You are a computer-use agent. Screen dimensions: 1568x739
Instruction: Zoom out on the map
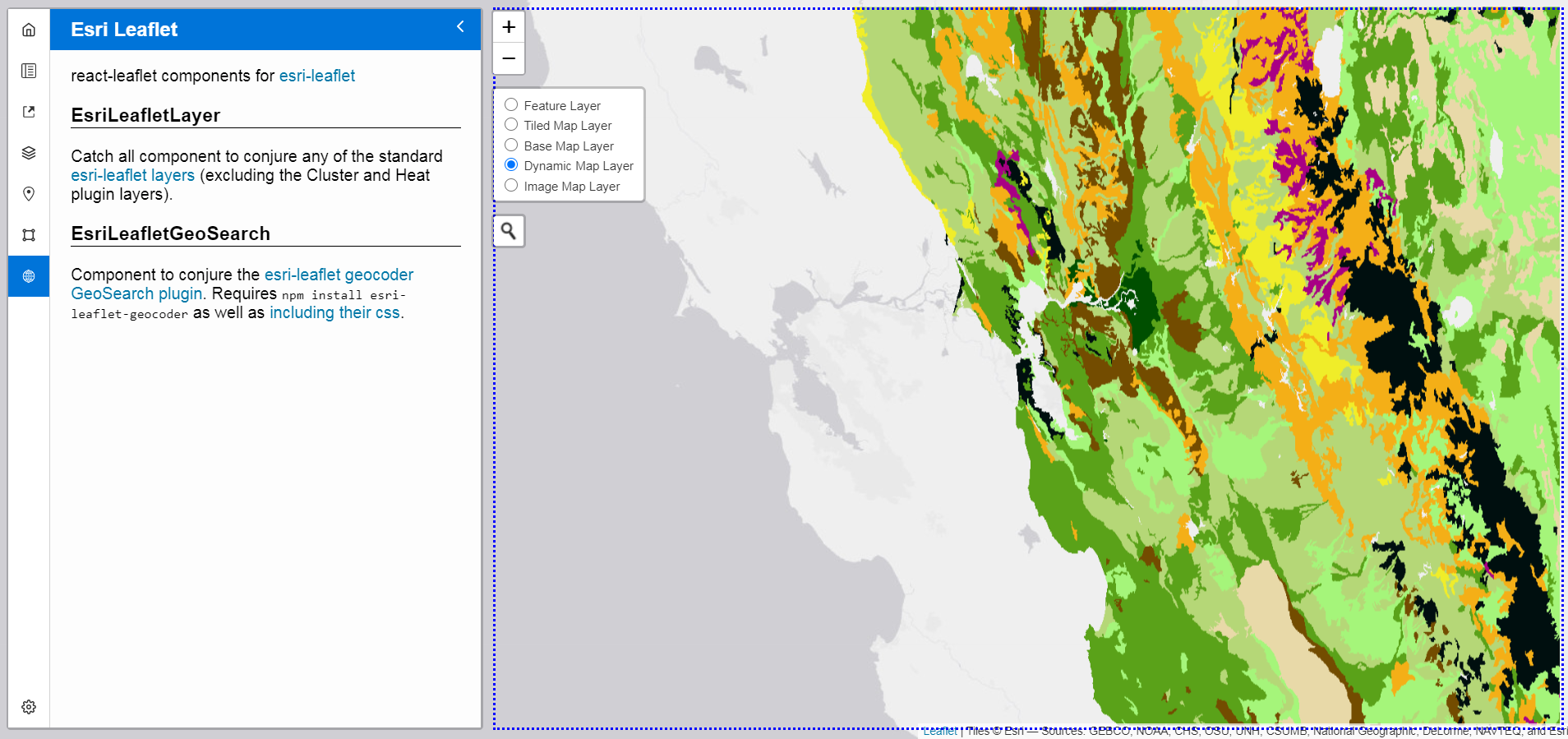509,58
